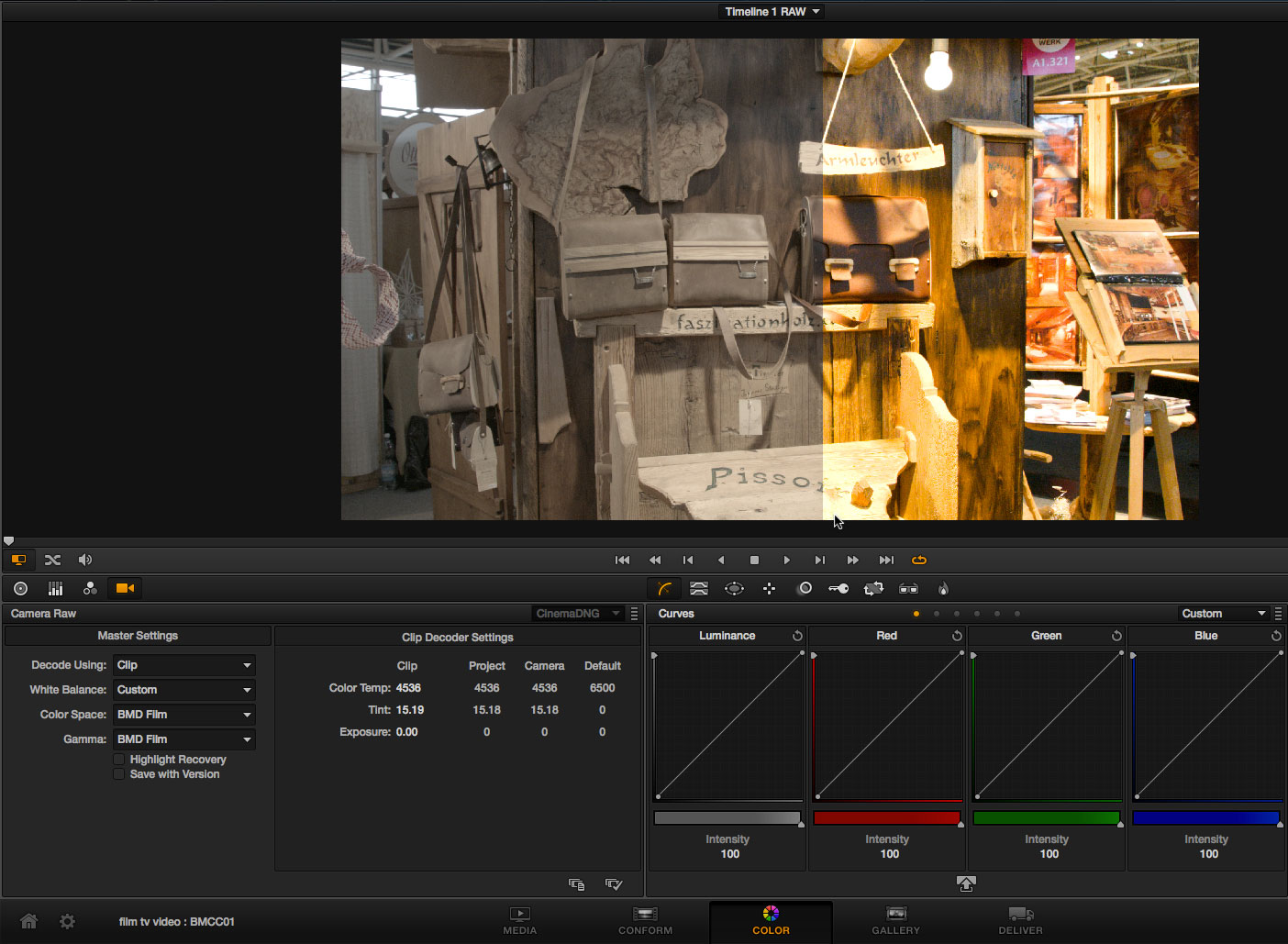This screenshot has height=944, width=1288.
Task: Click the Clip Color Temp value field
Action: (408, 688)
